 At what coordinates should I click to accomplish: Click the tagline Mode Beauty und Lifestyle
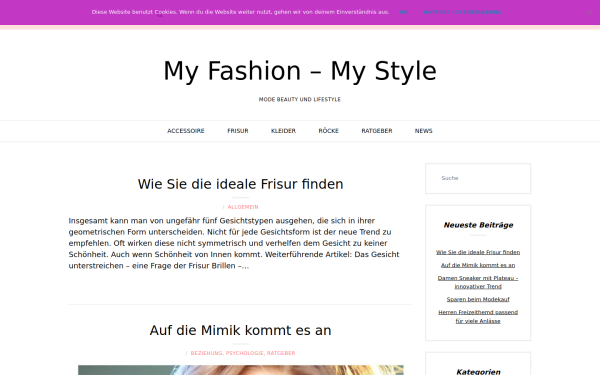click(x=300, y=99)
